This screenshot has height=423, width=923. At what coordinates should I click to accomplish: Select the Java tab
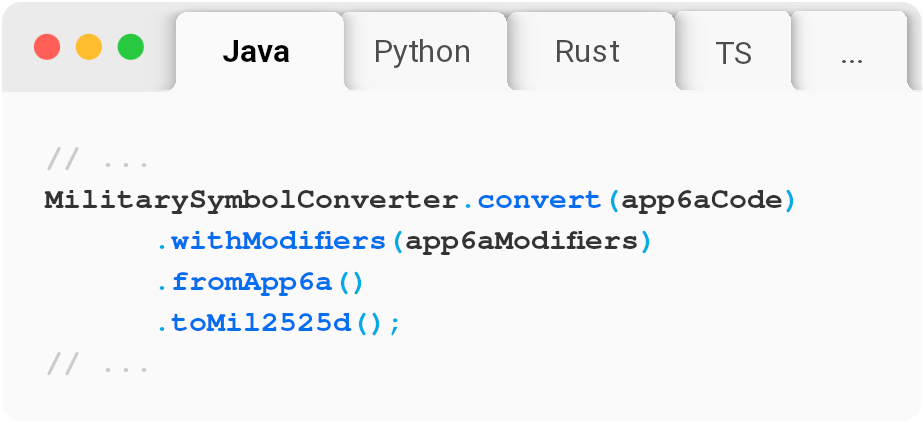click(x=256, y=52)
